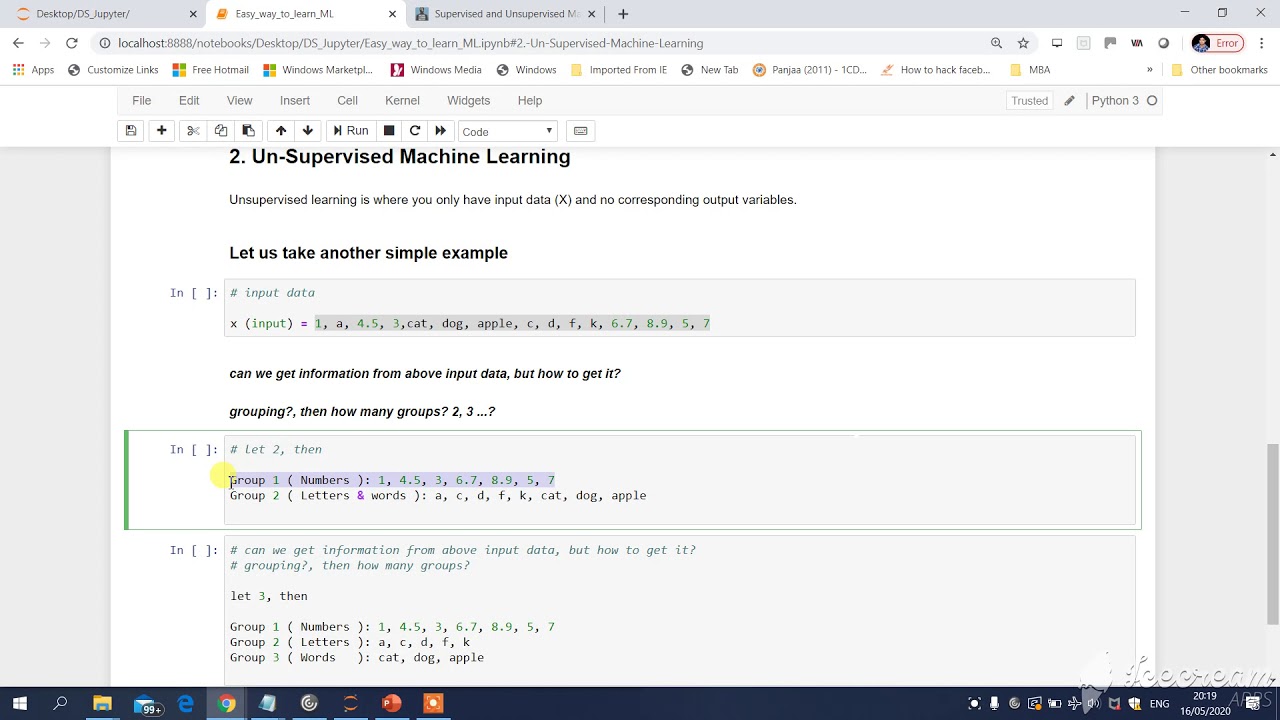Click into the '# input data' code cell
The width and height of the screenshot is (1280, 720).
[x=680, y=308]
